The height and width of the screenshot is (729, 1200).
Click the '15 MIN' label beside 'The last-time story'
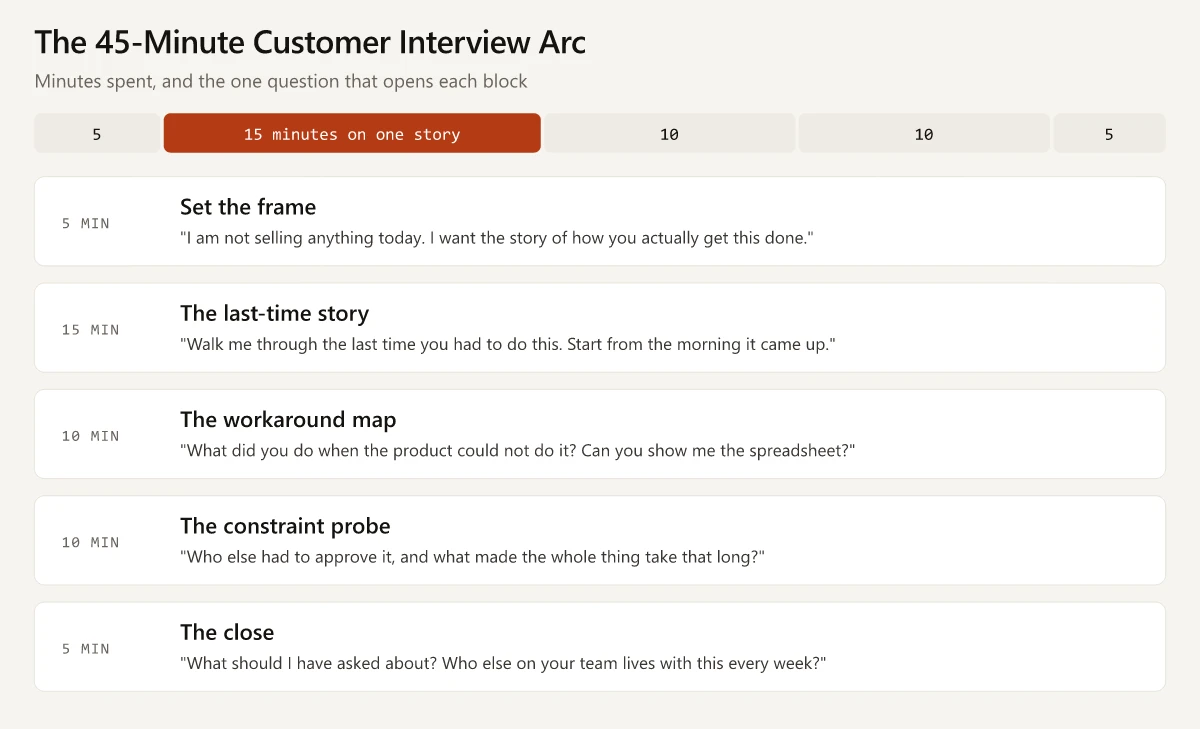[x=91, y=329]
